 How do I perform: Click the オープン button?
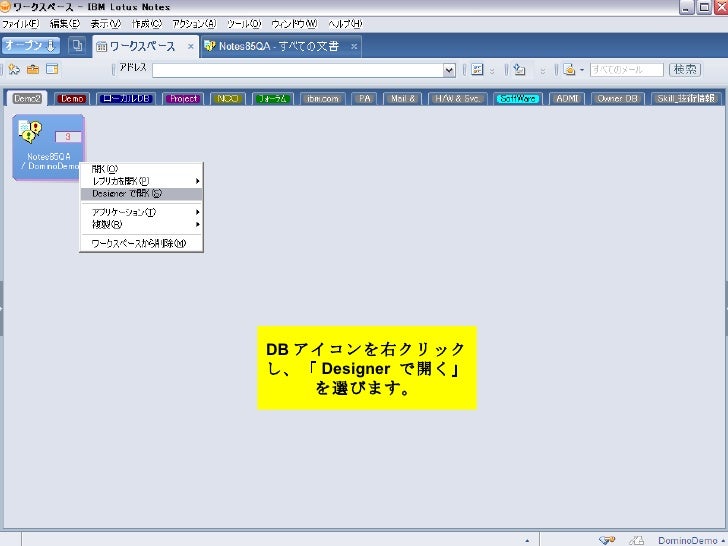(31, 46)
